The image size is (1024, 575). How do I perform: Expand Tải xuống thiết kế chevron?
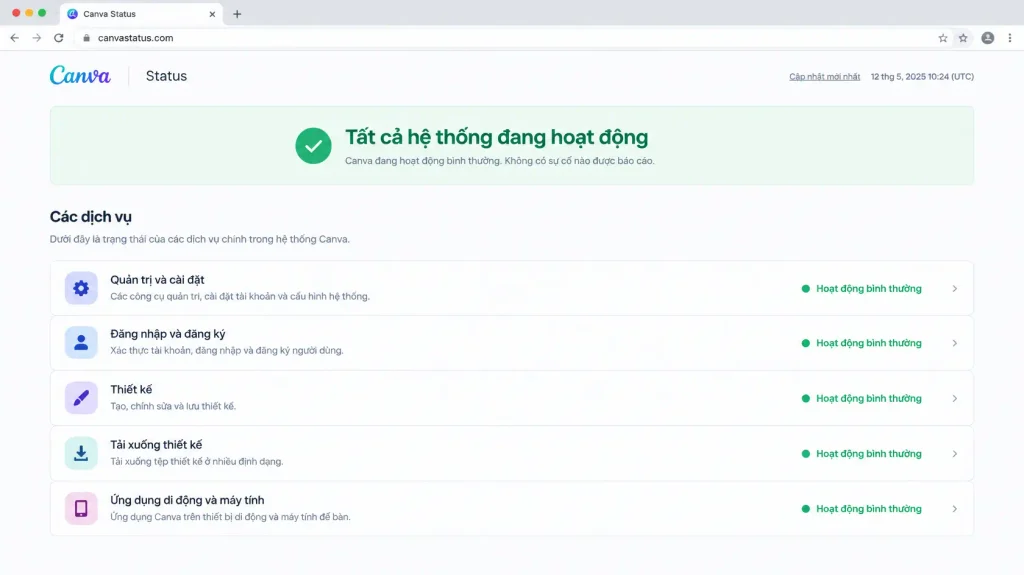955,453
